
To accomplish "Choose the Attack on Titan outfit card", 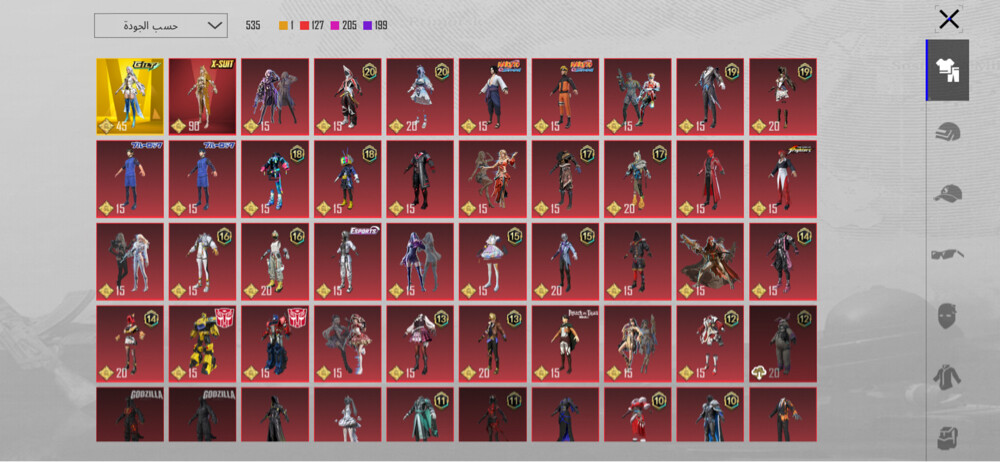I will coord(566,343).
